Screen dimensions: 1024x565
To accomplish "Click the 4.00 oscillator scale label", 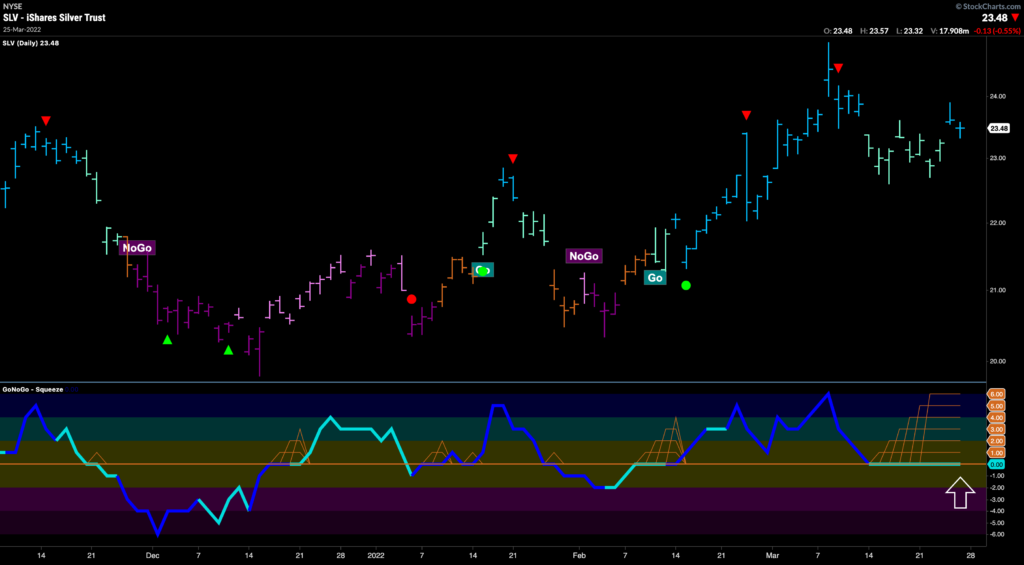I will point(997,417).
